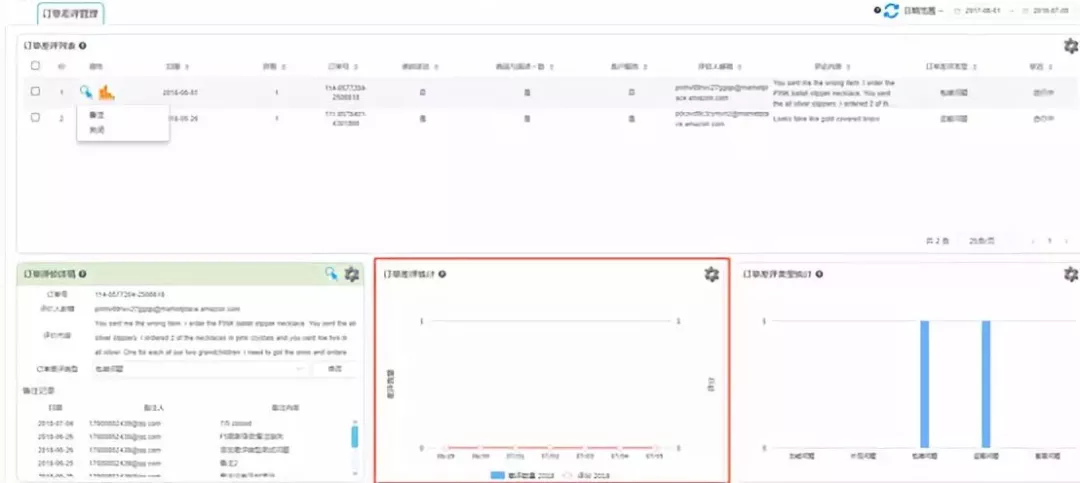Click the help icon beside the list title
Image resolution: width=1080 pixels, height=483 pixels.
(x=83, y=46)
